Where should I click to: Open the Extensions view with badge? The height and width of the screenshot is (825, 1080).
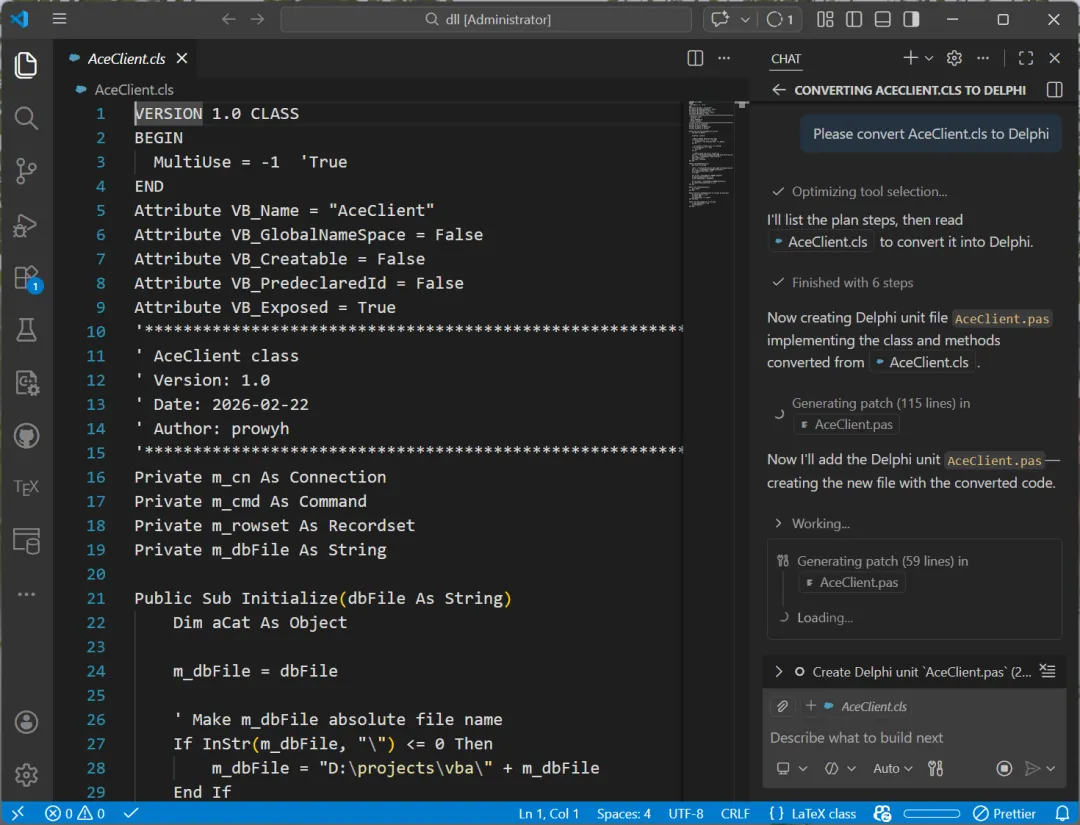point(26,278)
